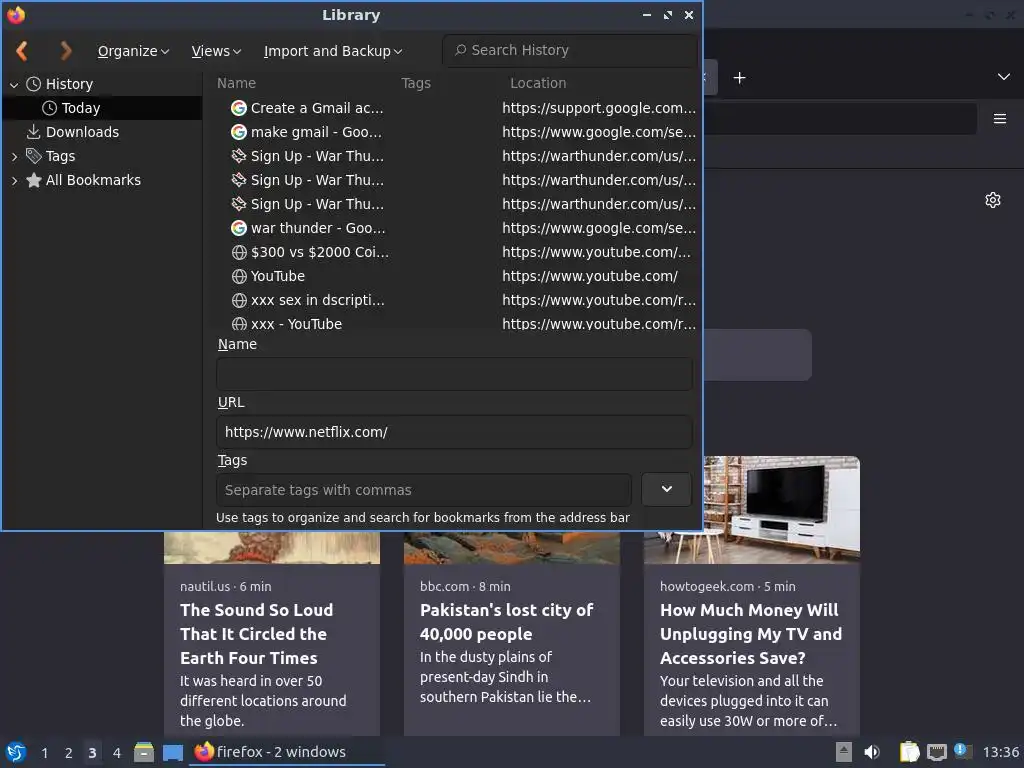The height and width of the screenshot is (768, 1024).
Task: Click the All Bookmarks star icon
Action: 33,180
